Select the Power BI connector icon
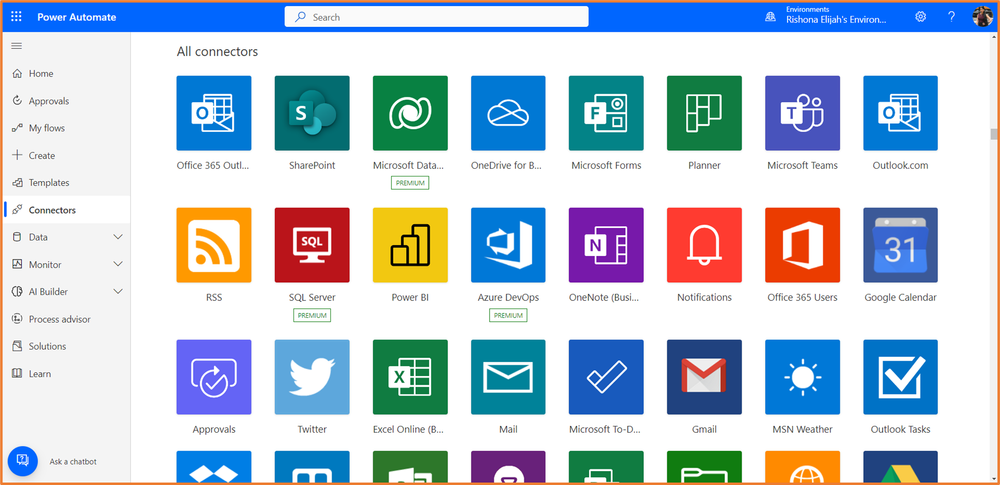Screen dimensions: 1000x485 [410, 245]
